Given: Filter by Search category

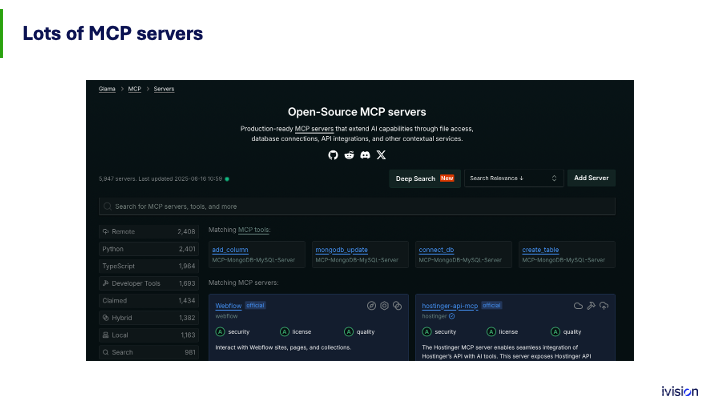Looking at the screenshot, I should pos(149,352).
